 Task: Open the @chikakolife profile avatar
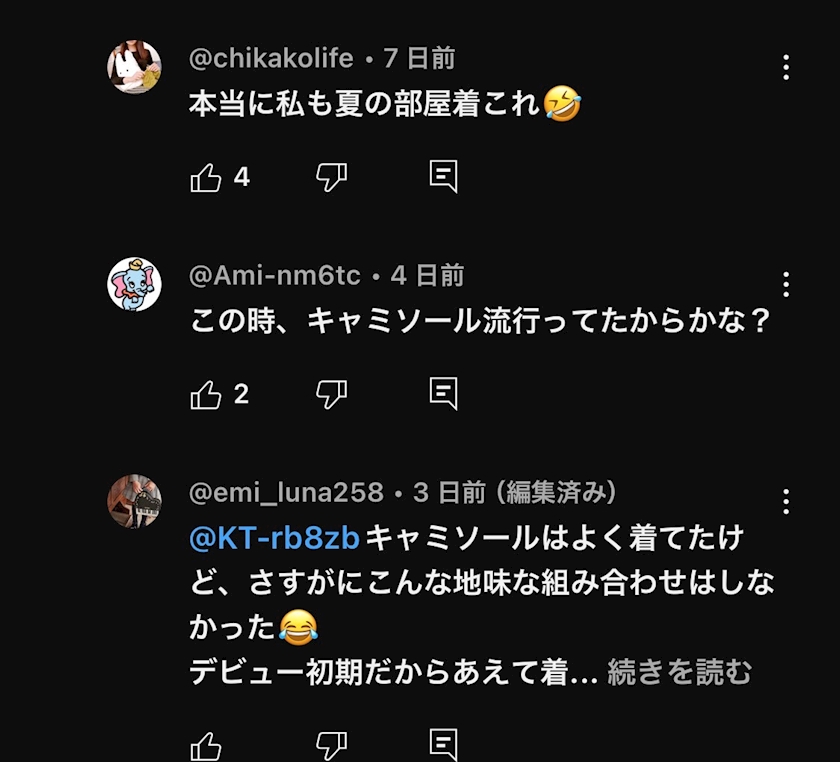[x=134, y=67]
